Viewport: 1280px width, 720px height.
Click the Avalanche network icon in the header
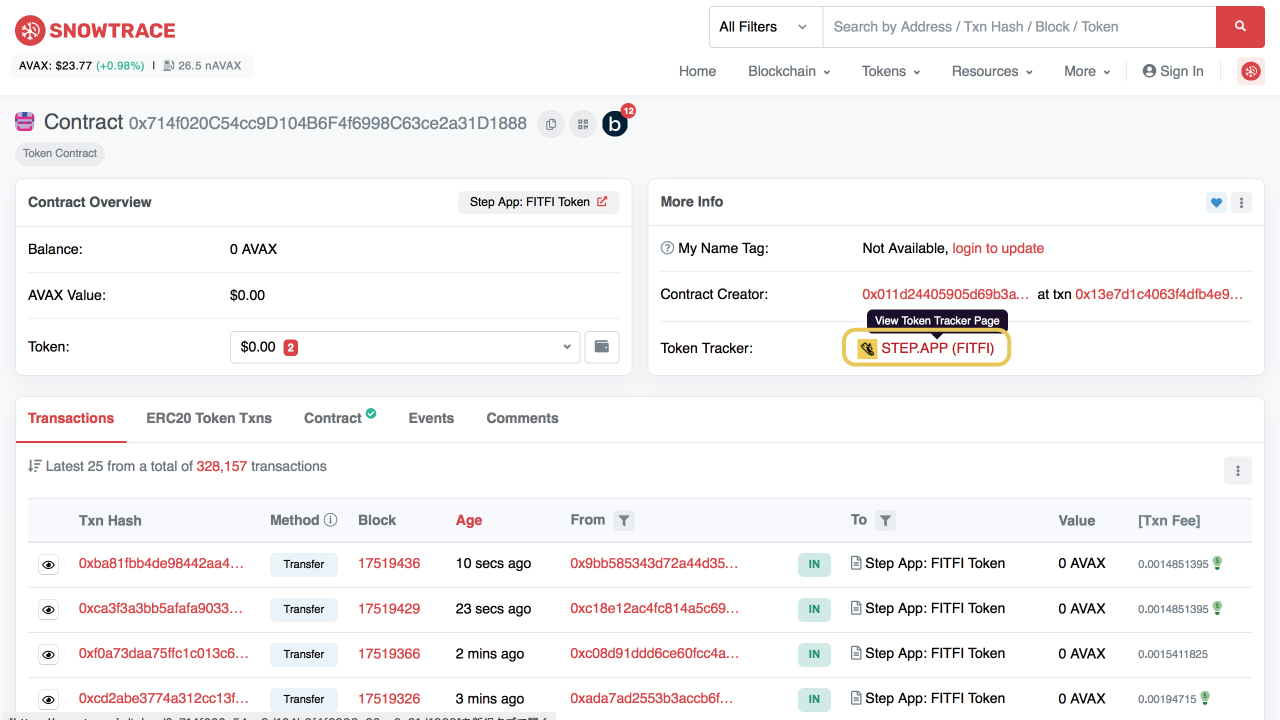(x=1251, y=71)
